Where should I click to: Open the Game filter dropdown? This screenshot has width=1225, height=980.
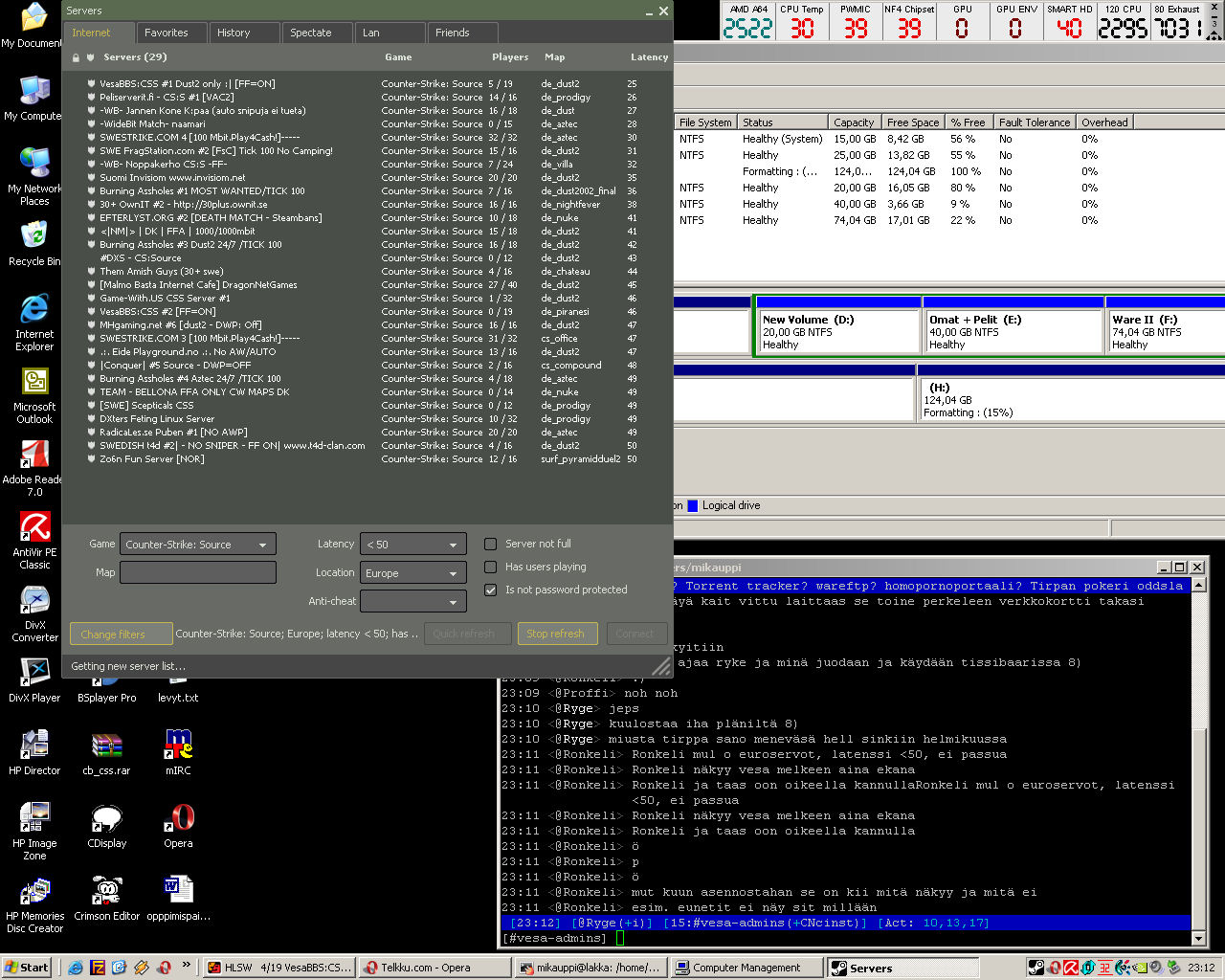tap(198, 544)
